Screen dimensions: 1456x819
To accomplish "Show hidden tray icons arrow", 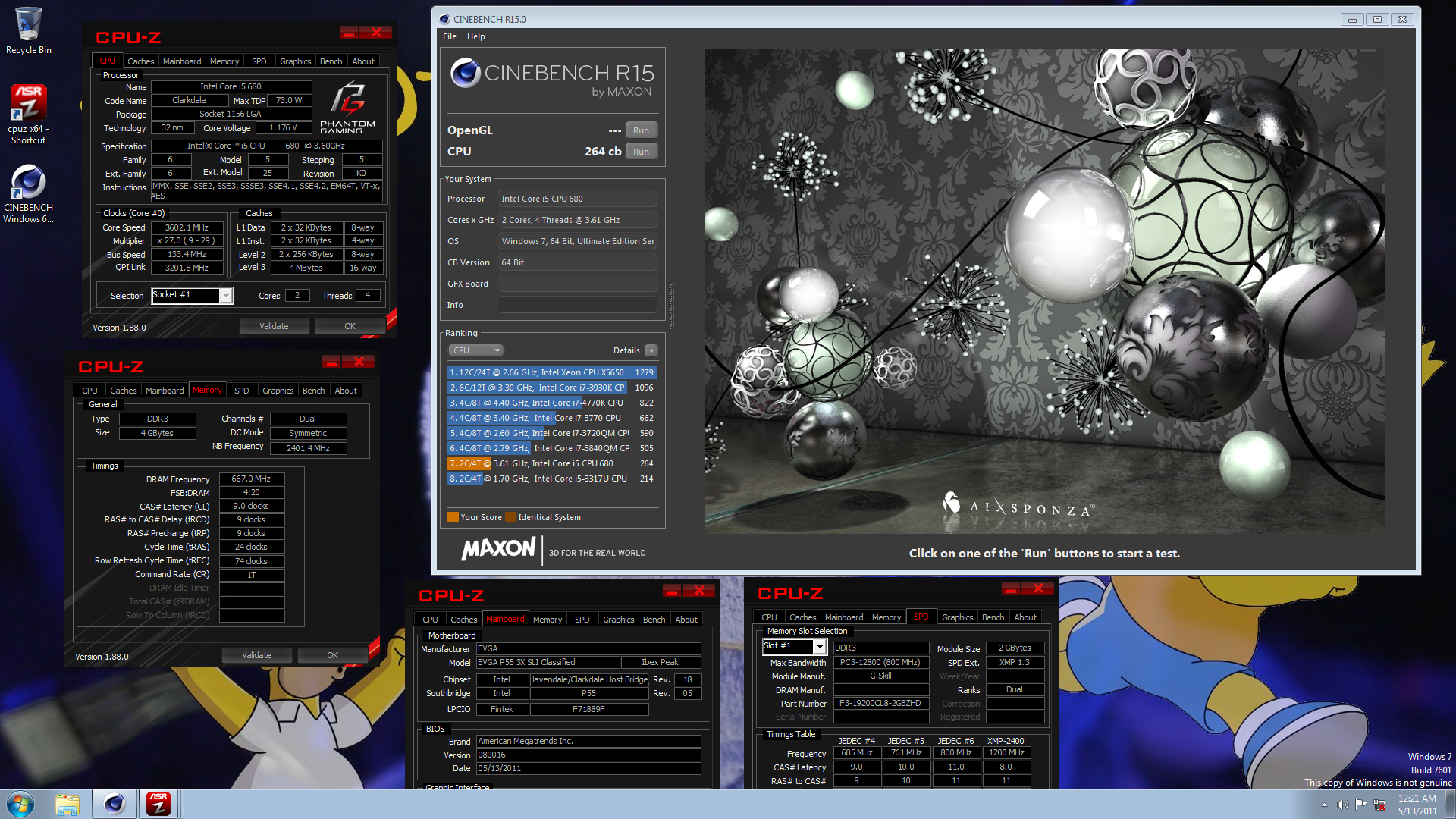I will 1324,805.
